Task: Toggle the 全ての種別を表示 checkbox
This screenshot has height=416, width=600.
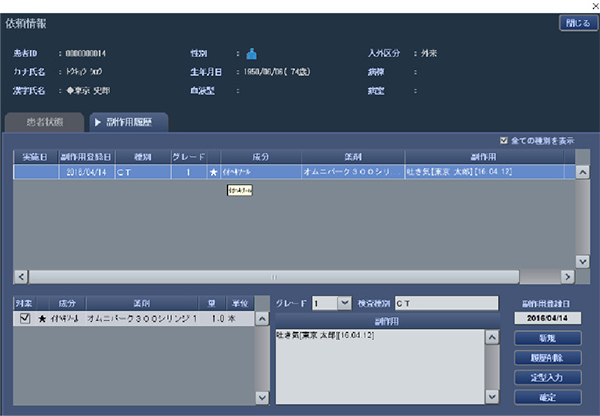Action: coord(504,140)
